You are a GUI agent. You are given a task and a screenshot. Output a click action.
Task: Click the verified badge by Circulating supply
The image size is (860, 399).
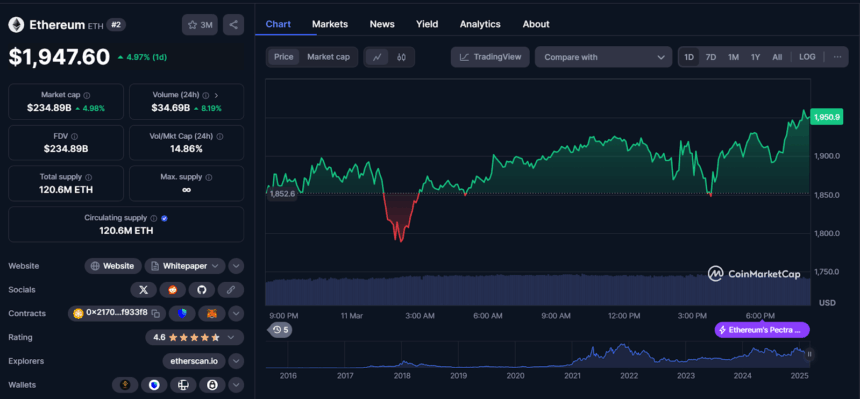click(x=165, y=218)
